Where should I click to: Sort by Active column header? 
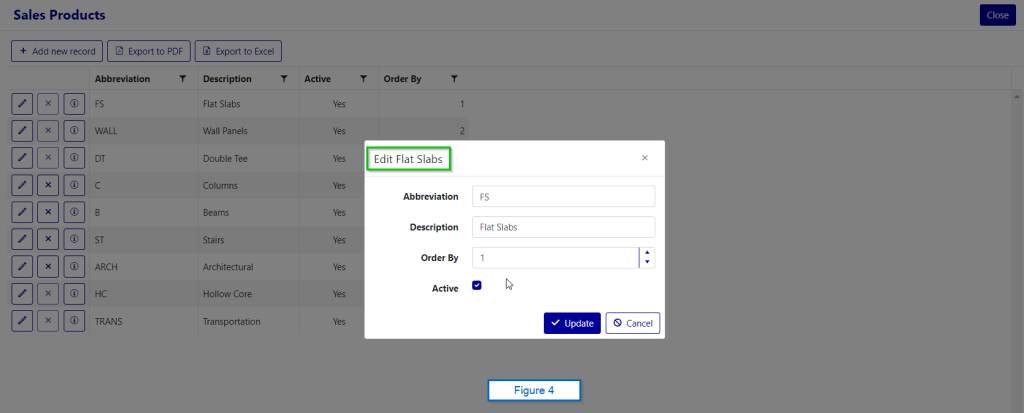pyautogui.click(x=317, y=79)
